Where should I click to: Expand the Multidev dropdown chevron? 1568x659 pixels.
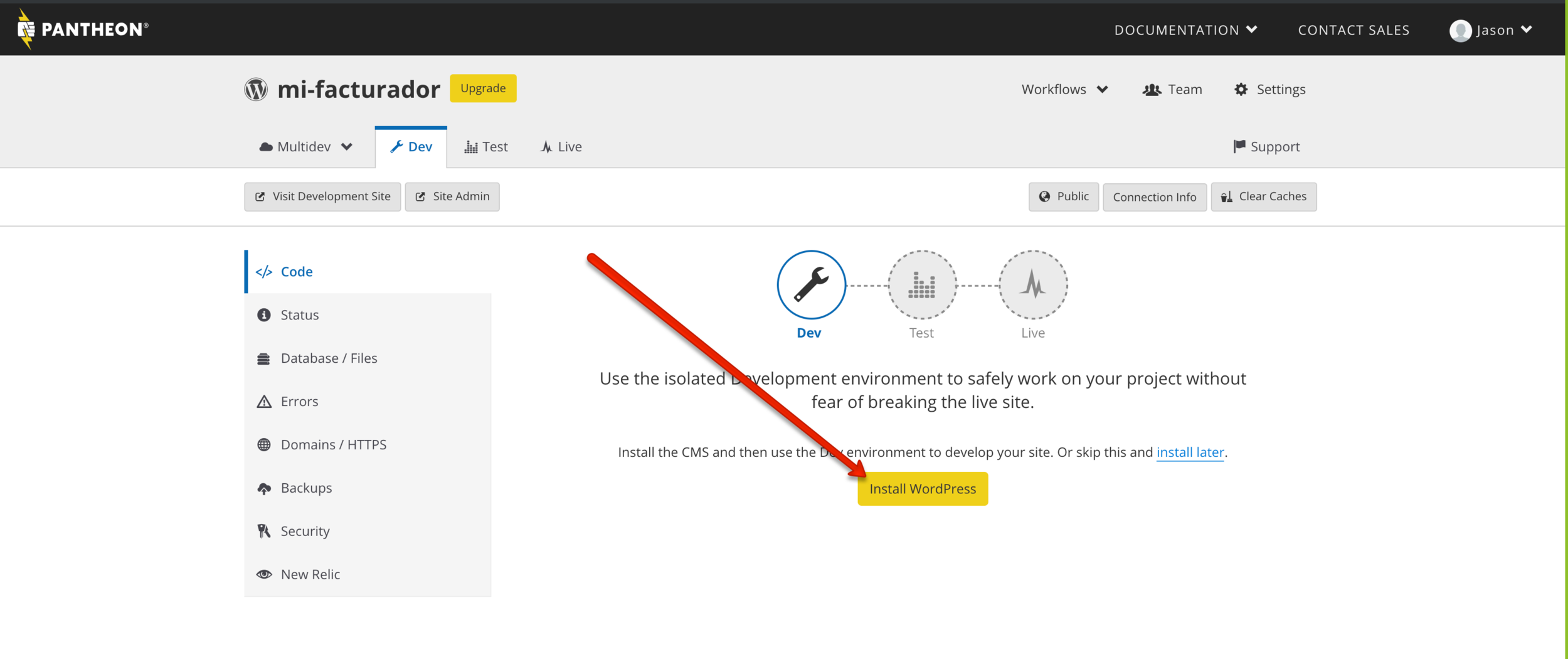[x=347, y=147]
